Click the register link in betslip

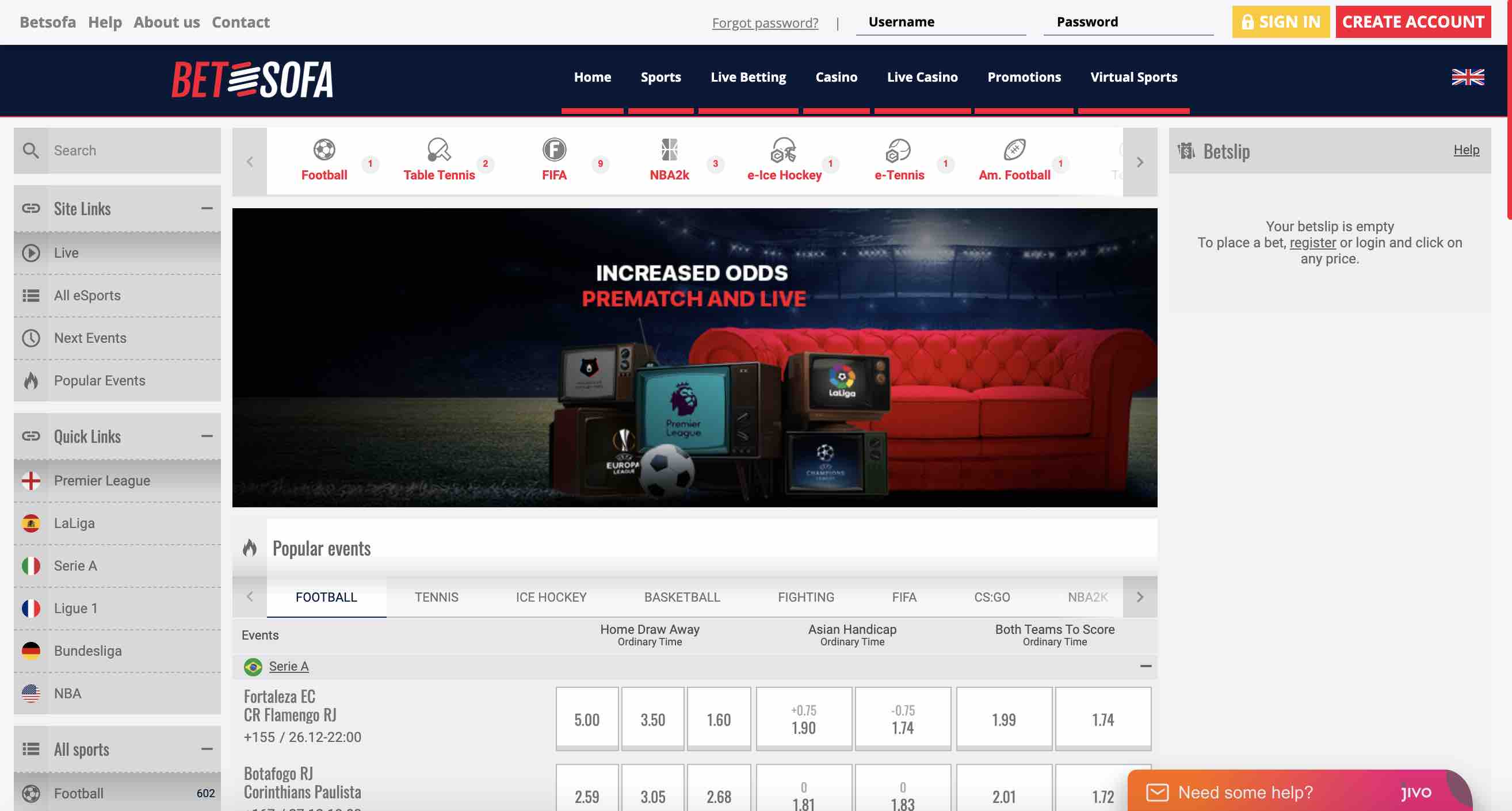1312,242
